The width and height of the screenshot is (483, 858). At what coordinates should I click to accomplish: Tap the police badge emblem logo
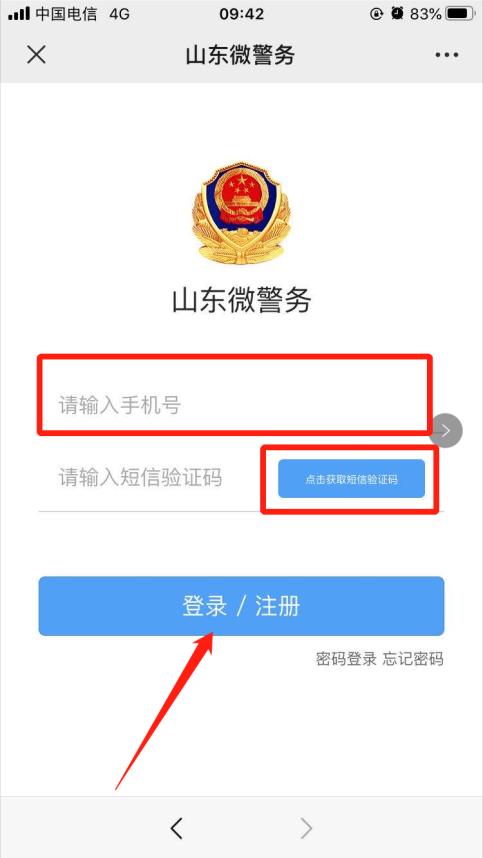pos(241,214)
